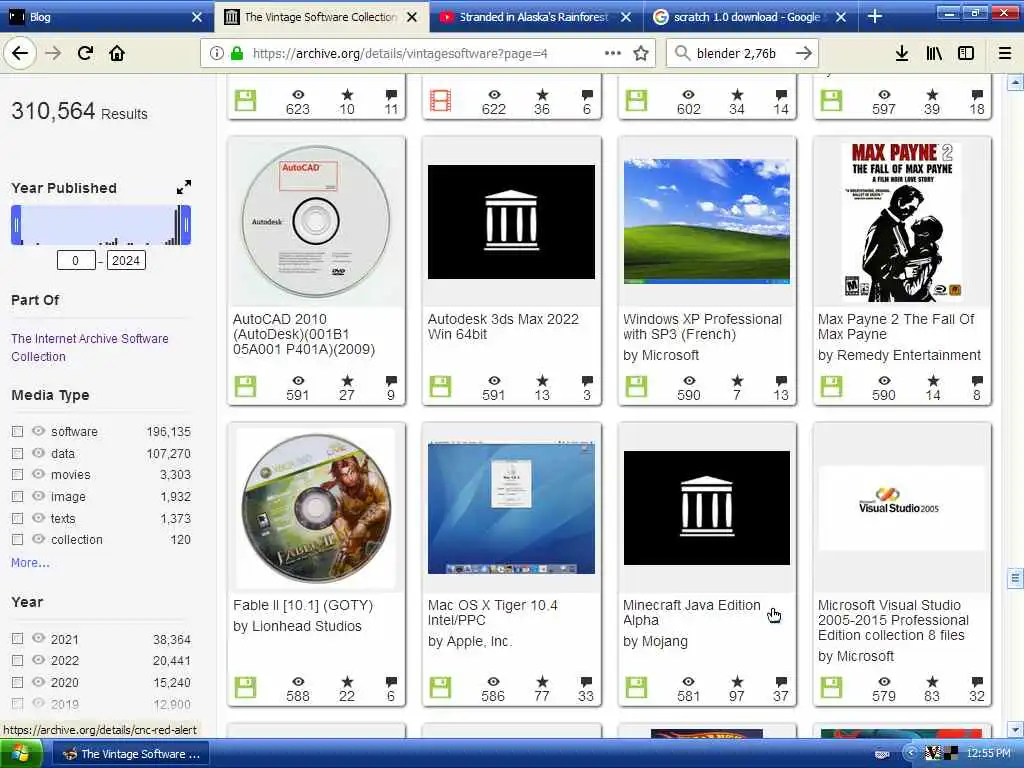
Task: Show only year 2021 using eye toggle
Action: [x=39, y=638]
